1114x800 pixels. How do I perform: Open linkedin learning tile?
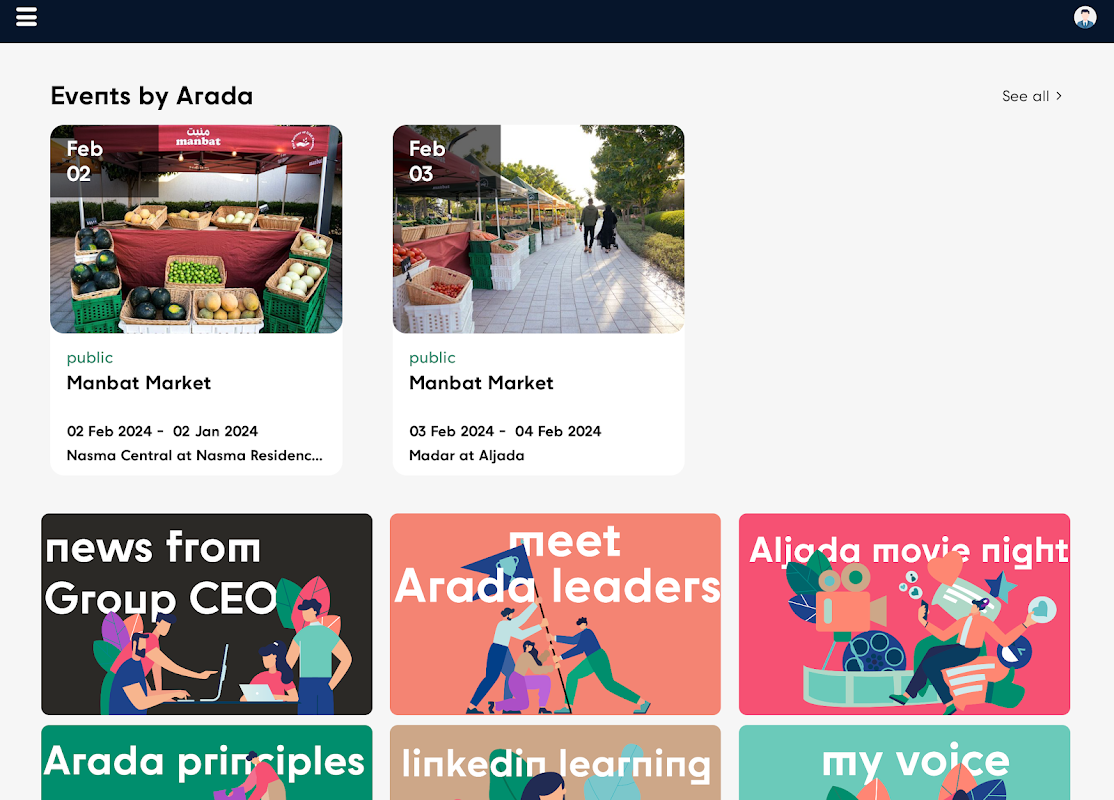(556, 762)
